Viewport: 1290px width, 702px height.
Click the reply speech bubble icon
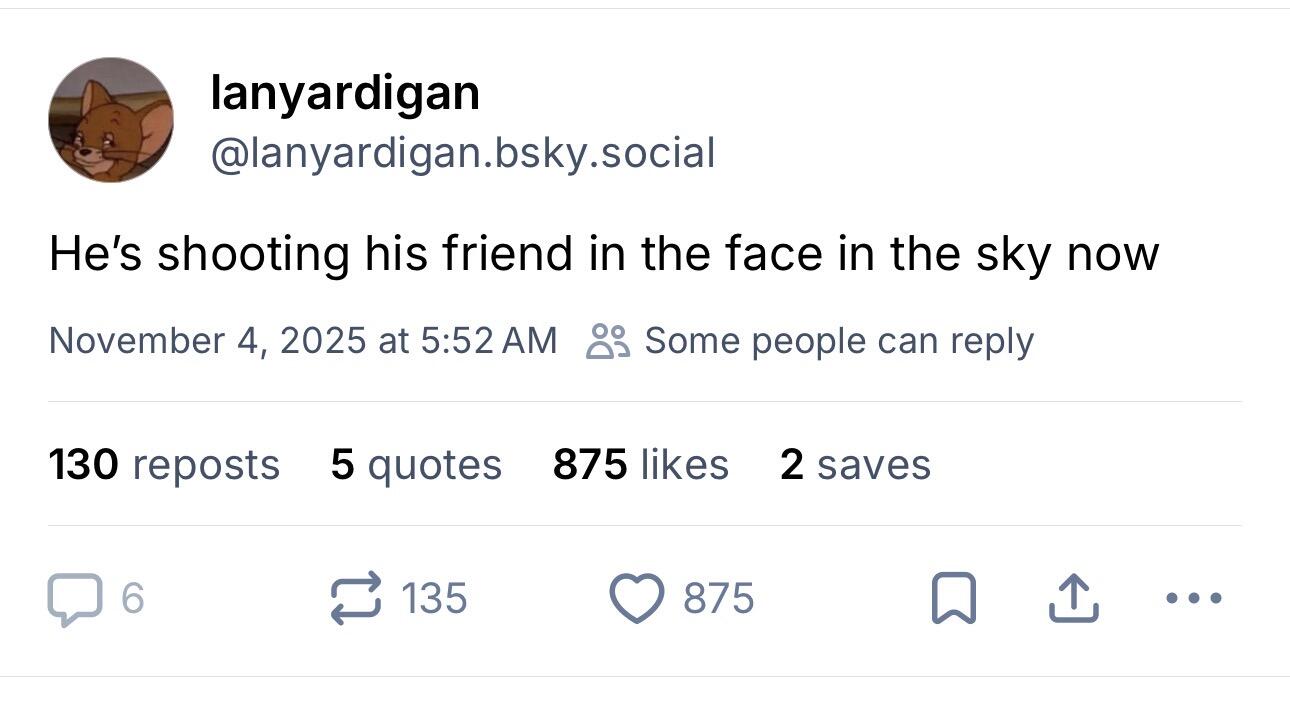coord(73,599)
